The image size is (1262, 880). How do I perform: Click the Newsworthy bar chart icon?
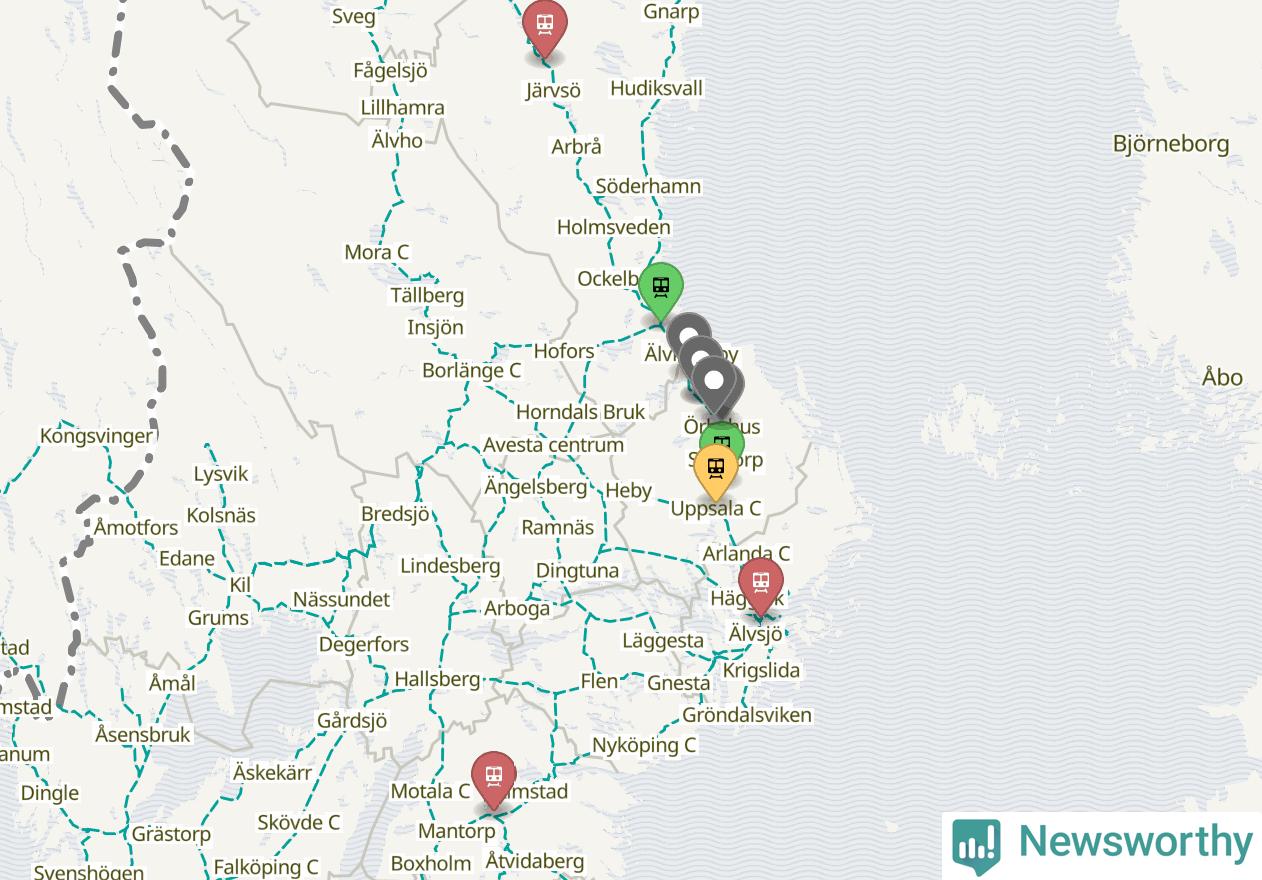coord(976,847)
